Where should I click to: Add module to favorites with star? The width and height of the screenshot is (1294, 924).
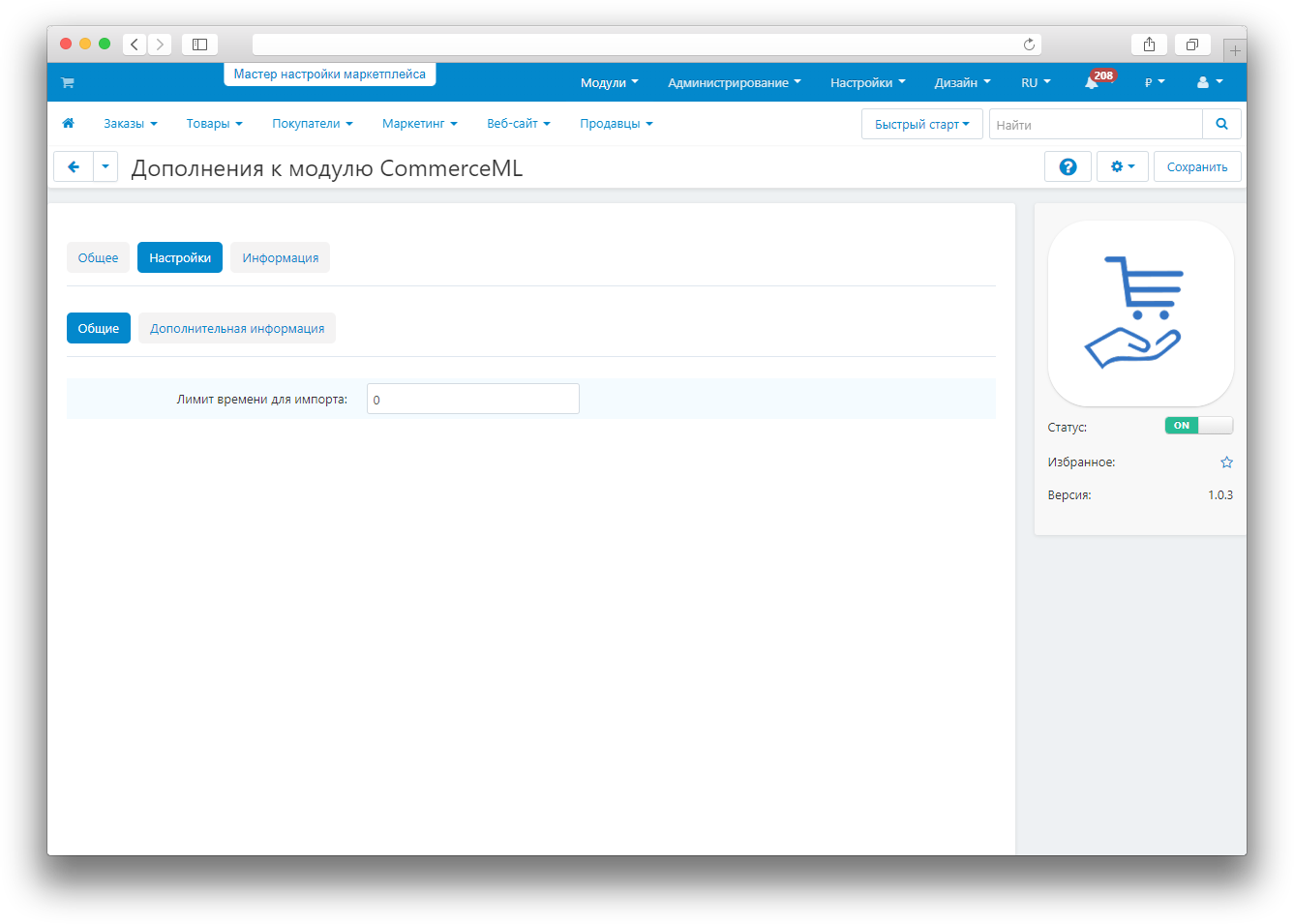point(1226,462)
